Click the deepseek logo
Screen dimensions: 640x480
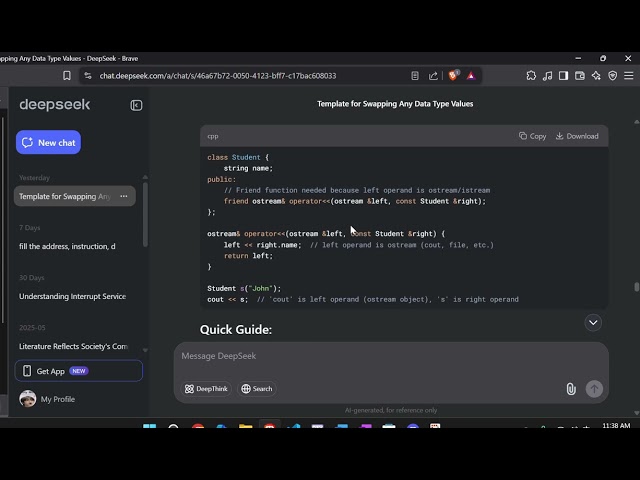click(x=55, y=105)
